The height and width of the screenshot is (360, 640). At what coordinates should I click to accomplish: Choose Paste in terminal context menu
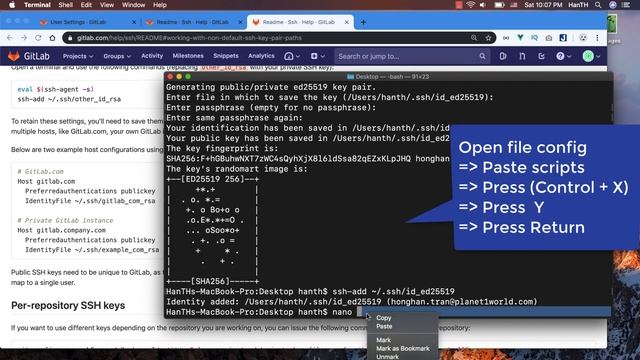coord(384,326)
